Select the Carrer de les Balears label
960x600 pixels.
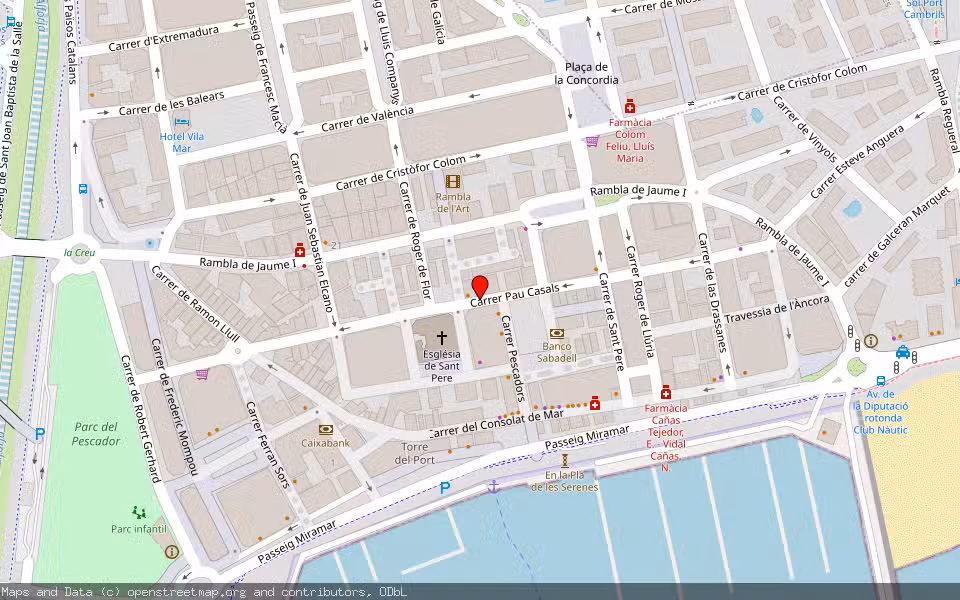[x=171, y=103]
